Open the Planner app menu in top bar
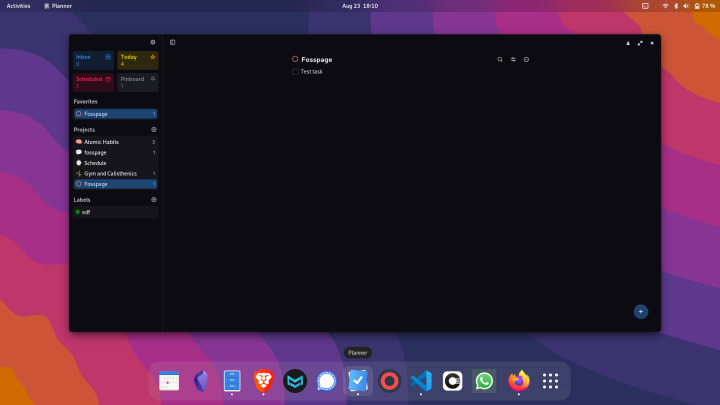This screenshot has width=720, height=405. (58, 6)
